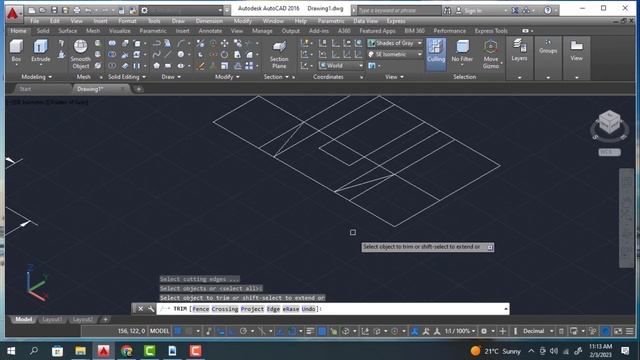The height and width of the screenshot is (360, 640).
Task: Choose the eRase option in TRIM command
Action: (x=291, y=309)
